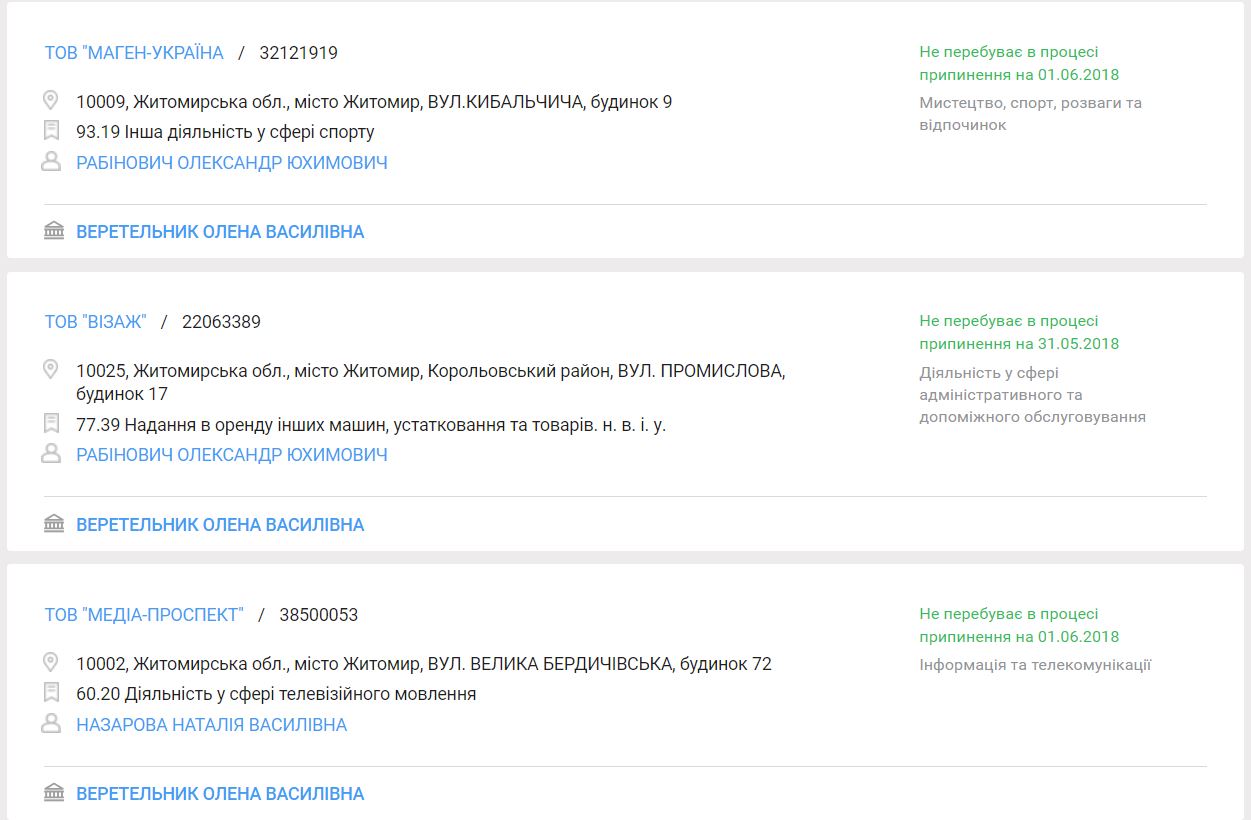The height and width of the screenshot is (820, 1251).
Task: Click bookmark icon beside 93.19 activity code
Action: click(51, 131)
